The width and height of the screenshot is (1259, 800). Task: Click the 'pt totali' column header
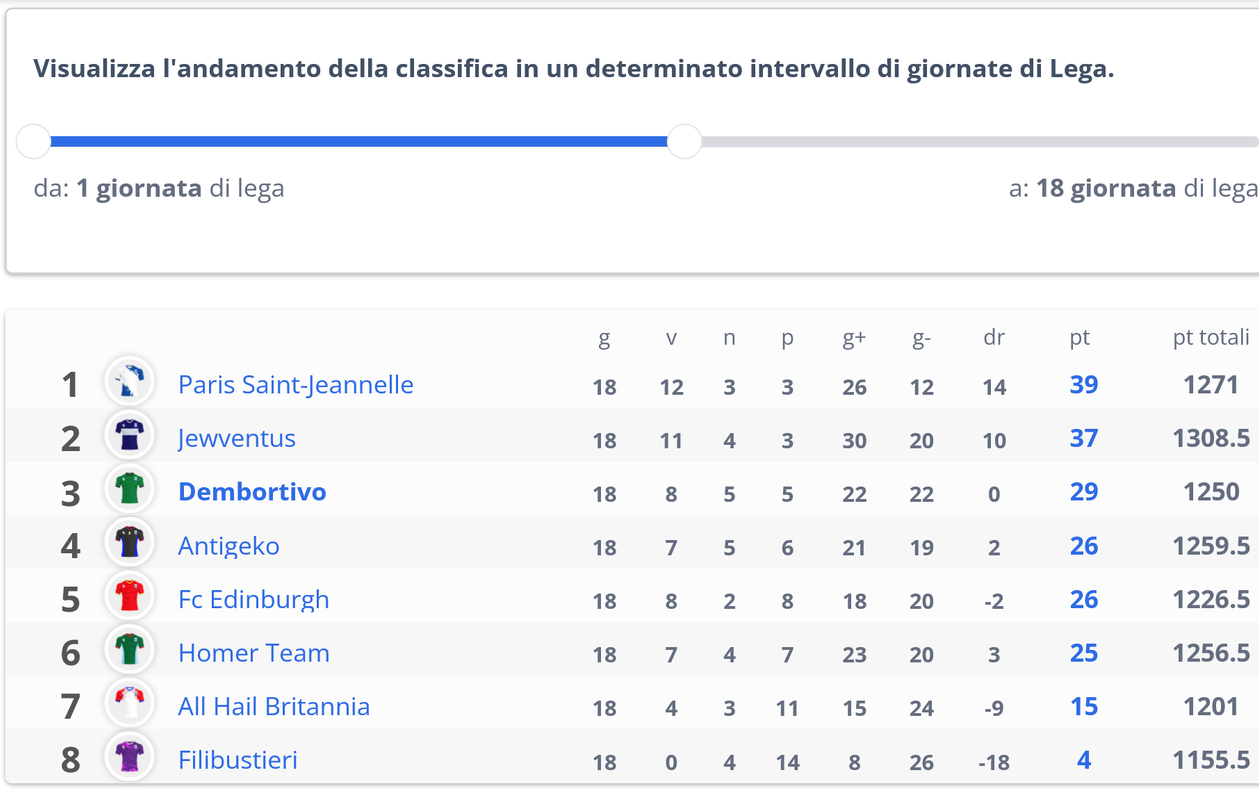1210,338
